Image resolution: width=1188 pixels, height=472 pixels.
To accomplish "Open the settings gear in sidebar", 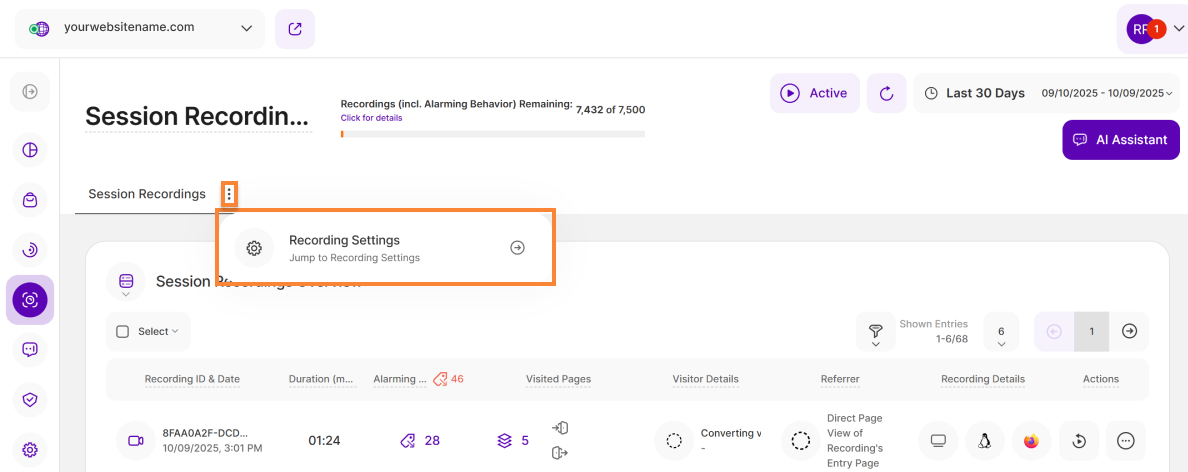I will point(30,450).
